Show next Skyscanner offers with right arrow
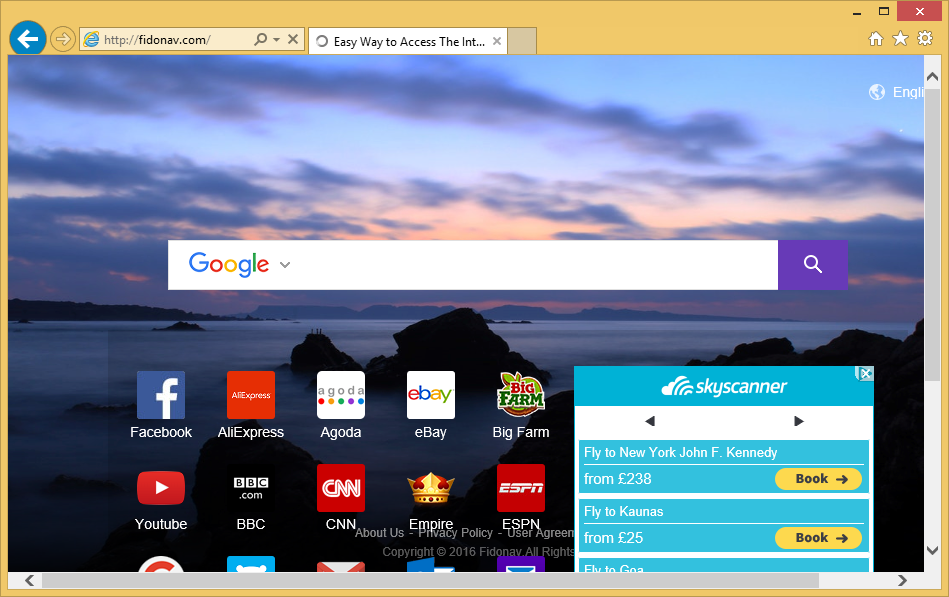This screenshot has width=949, height=597. pos(798,421)
